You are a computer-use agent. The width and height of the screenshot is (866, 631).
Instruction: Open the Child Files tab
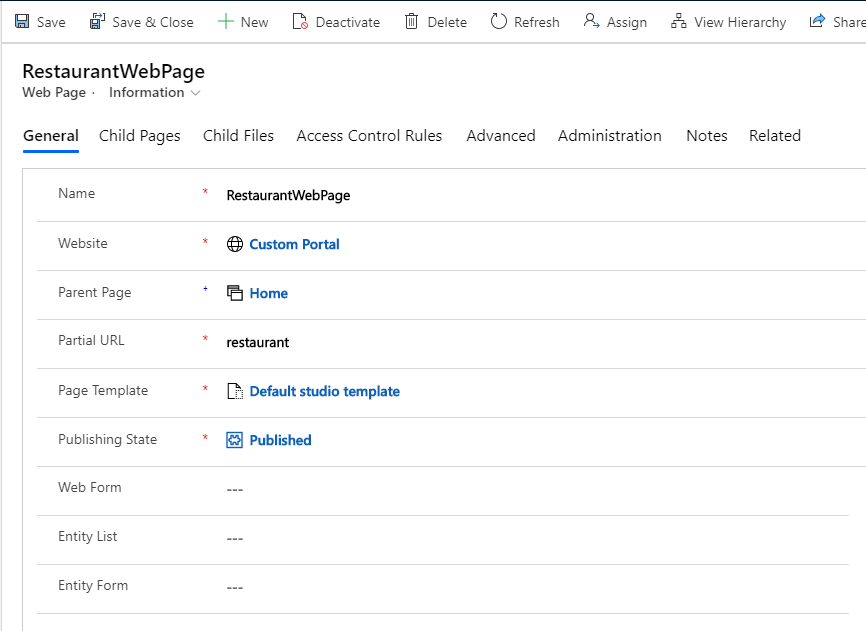point(238,136)
